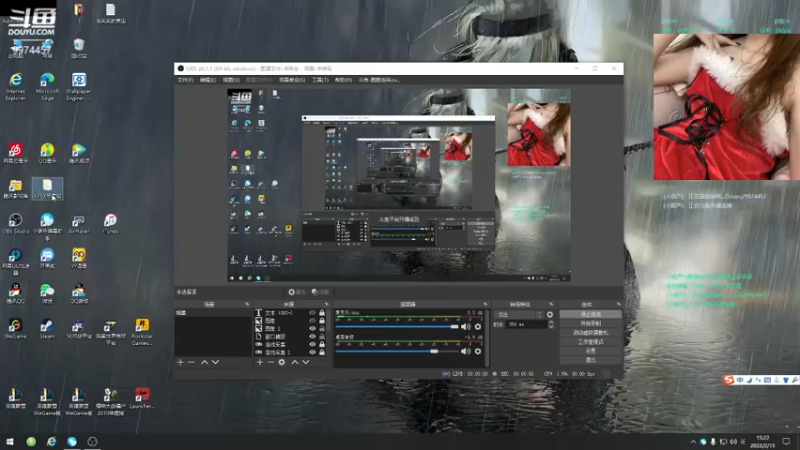Click the Start Recording button
Image resolution: width=800 pixels, height=450 pixels.
point(589,323)
